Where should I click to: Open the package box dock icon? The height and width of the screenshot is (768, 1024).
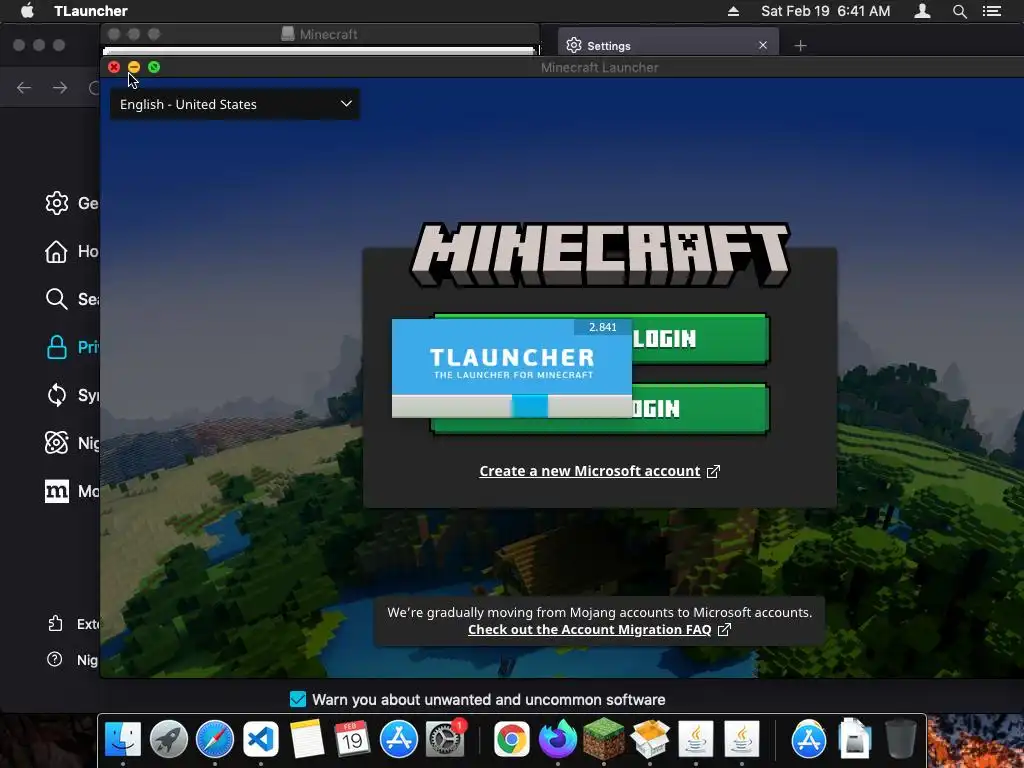coord(650,739)
